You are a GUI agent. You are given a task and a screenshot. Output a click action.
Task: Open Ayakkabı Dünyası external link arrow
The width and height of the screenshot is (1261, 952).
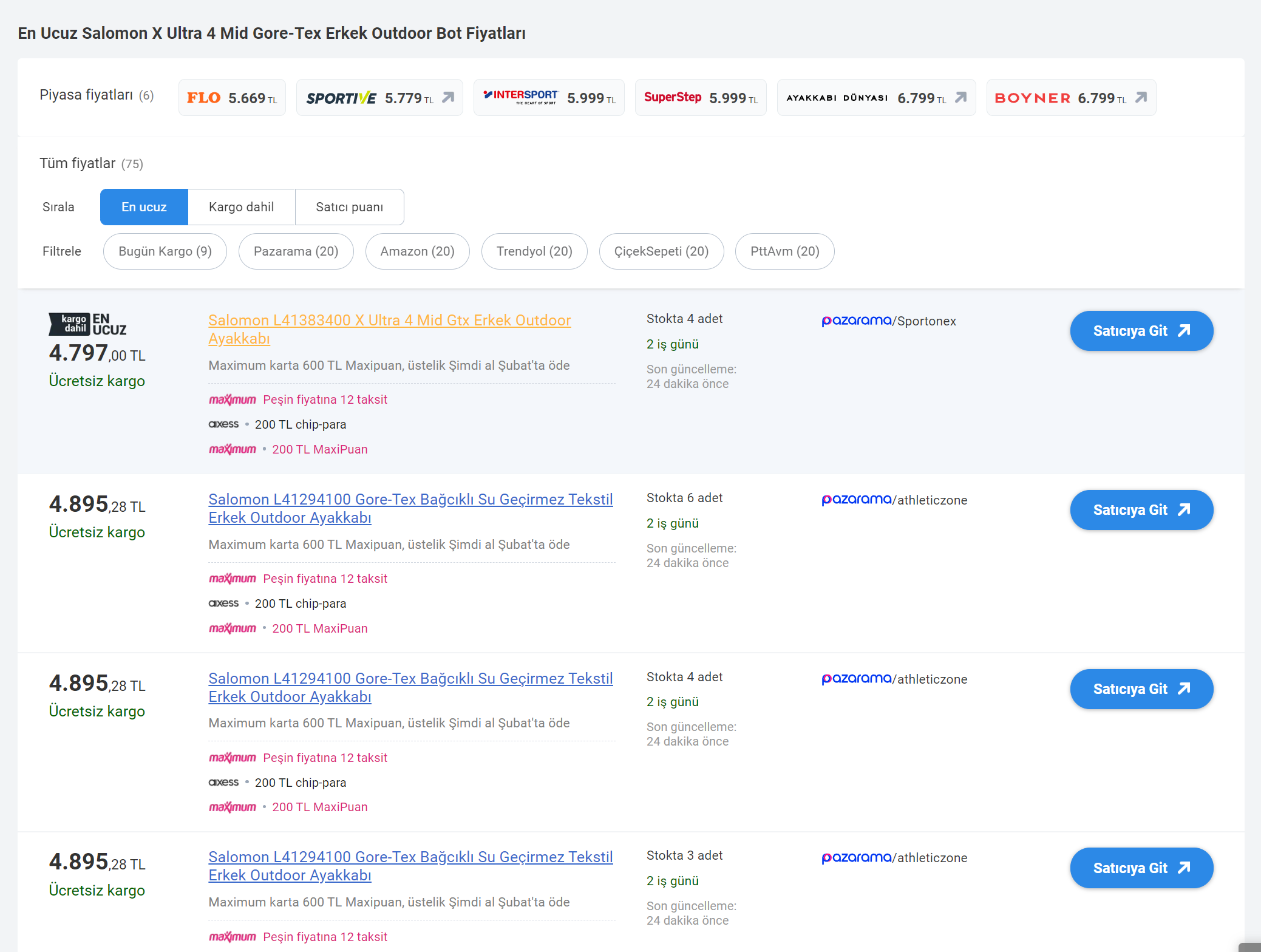pyautogui.click(x=960, y=97)
